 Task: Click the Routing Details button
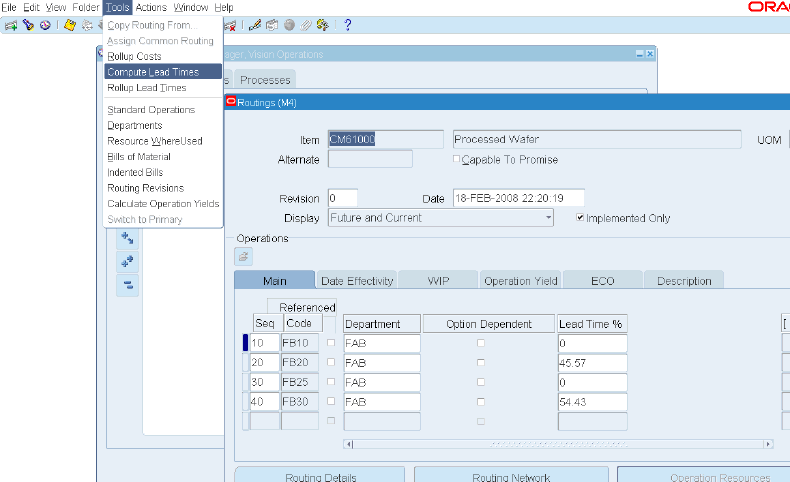(320, 475)
